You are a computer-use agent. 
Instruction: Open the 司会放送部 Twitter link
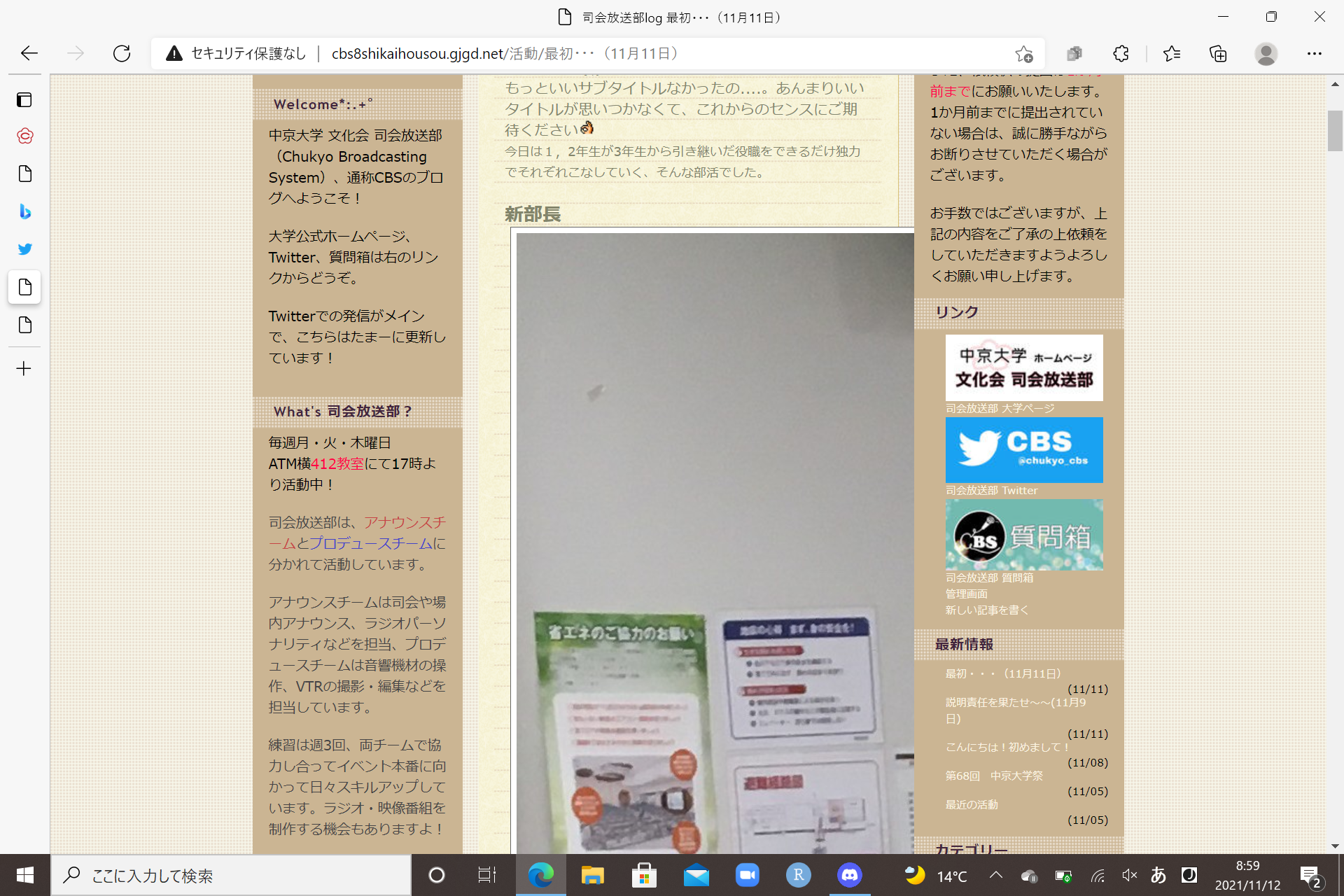991,491
